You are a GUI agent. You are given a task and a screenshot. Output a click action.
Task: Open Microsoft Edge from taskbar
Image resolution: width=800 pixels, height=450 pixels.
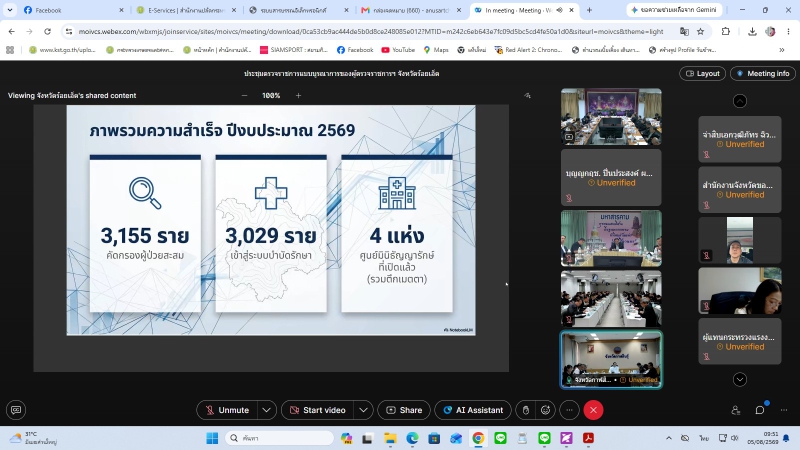[412, 438]
